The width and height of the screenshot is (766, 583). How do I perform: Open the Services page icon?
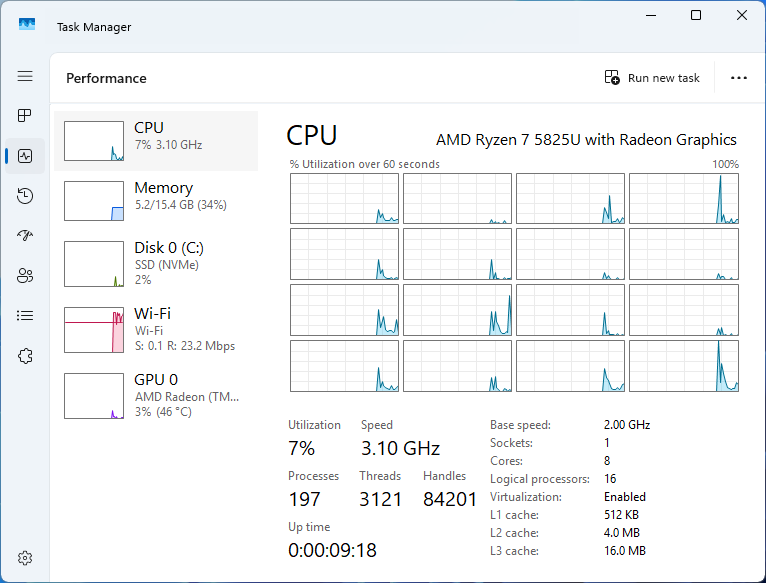pos(25,356)
